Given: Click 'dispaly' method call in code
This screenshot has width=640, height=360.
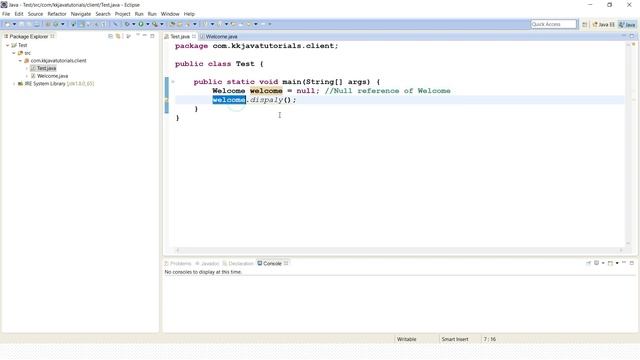Looking at the screenshot, I should (x=266, y=100).
